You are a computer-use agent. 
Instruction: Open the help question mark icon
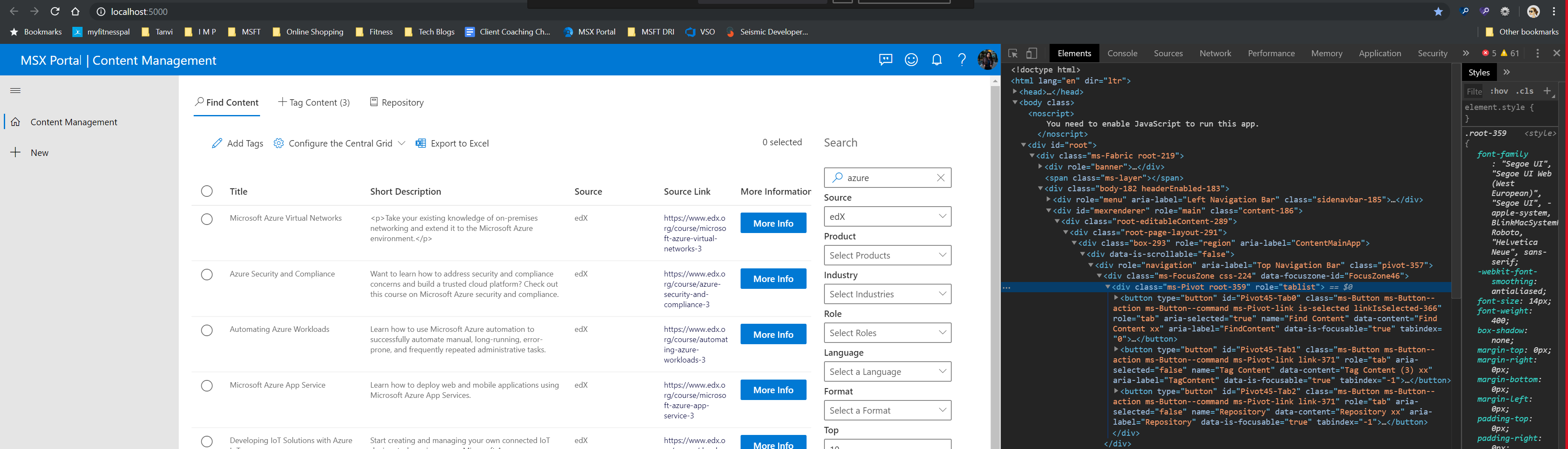(x=962, y=60)
